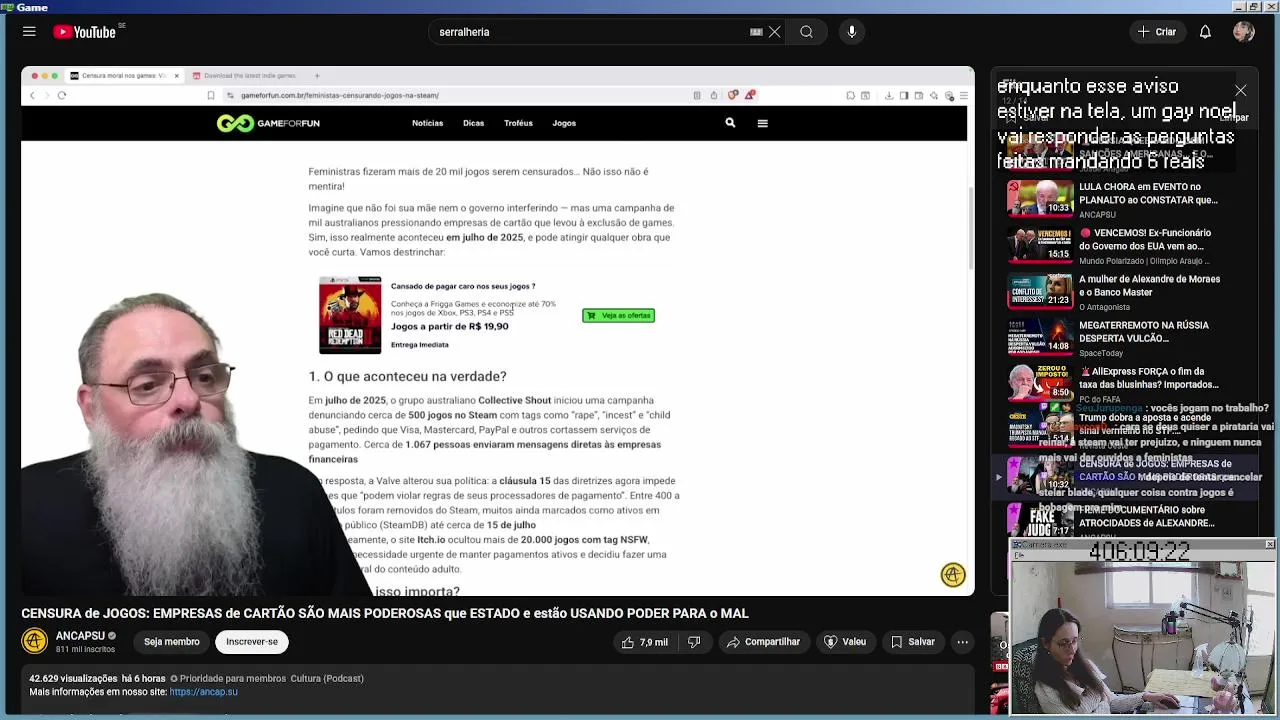Go to YouTube home via logo
Image resolution: width=1280 pixels, height=720 pixels.
(x=85, y=32)
